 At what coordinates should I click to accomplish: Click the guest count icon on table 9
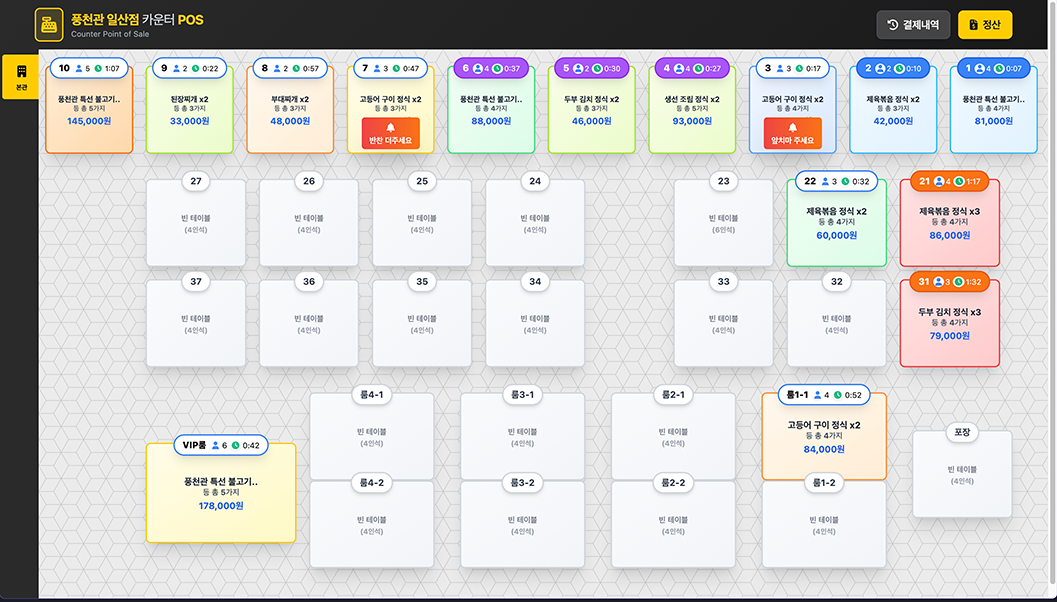(x=176, y=69)
